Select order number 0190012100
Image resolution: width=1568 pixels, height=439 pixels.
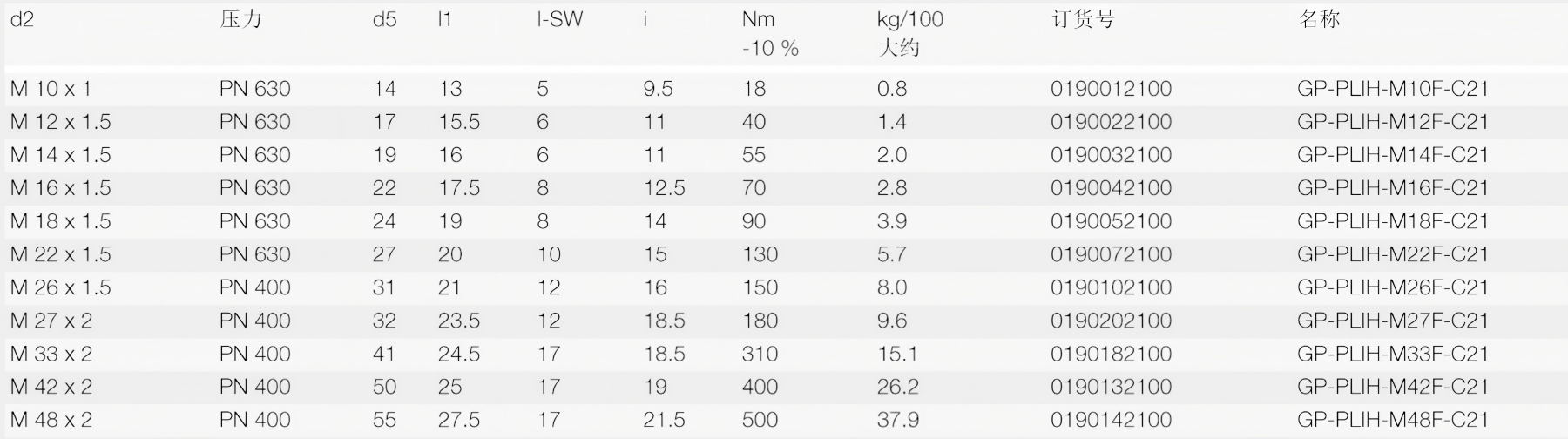coord(1111,89)
